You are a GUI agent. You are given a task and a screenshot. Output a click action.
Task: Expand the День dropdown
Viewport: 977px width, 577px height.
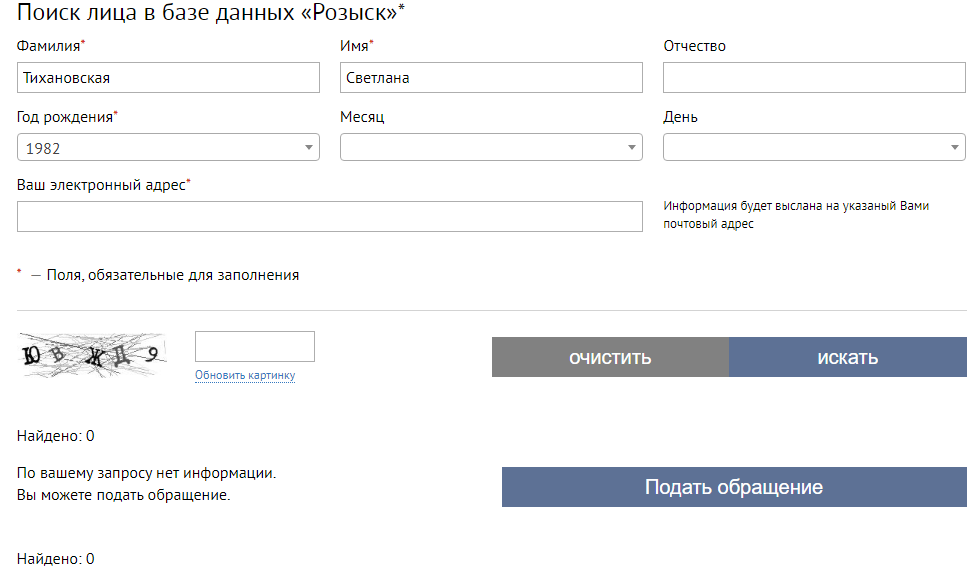point(814,148)
